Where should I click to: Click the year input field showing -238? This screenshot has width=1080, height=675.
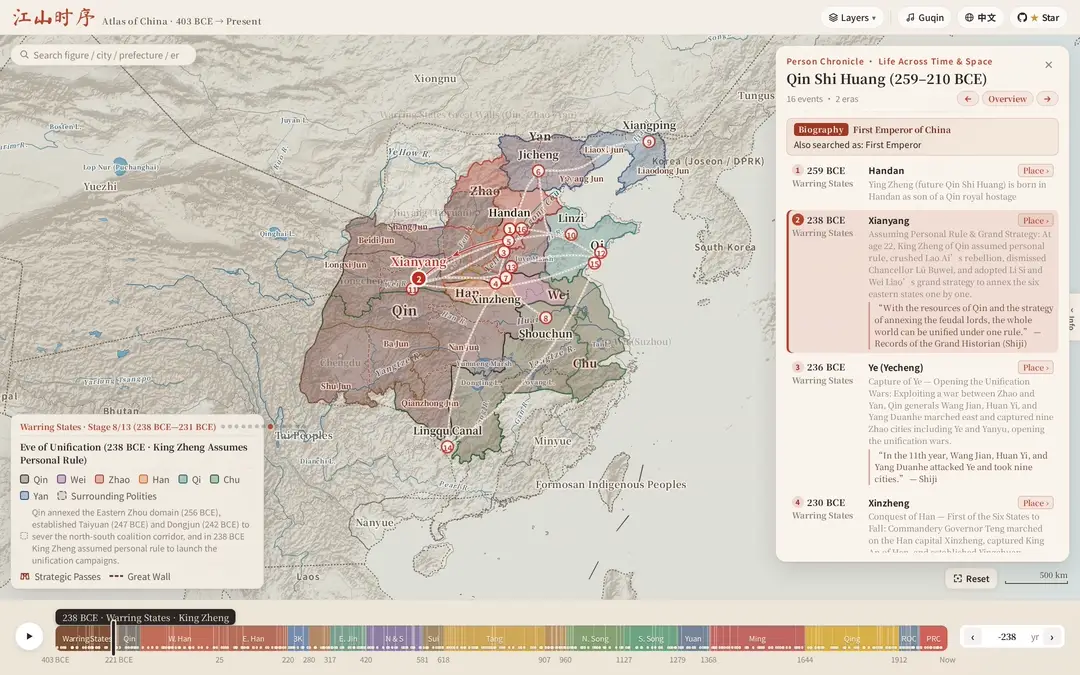pos(1007,637)
